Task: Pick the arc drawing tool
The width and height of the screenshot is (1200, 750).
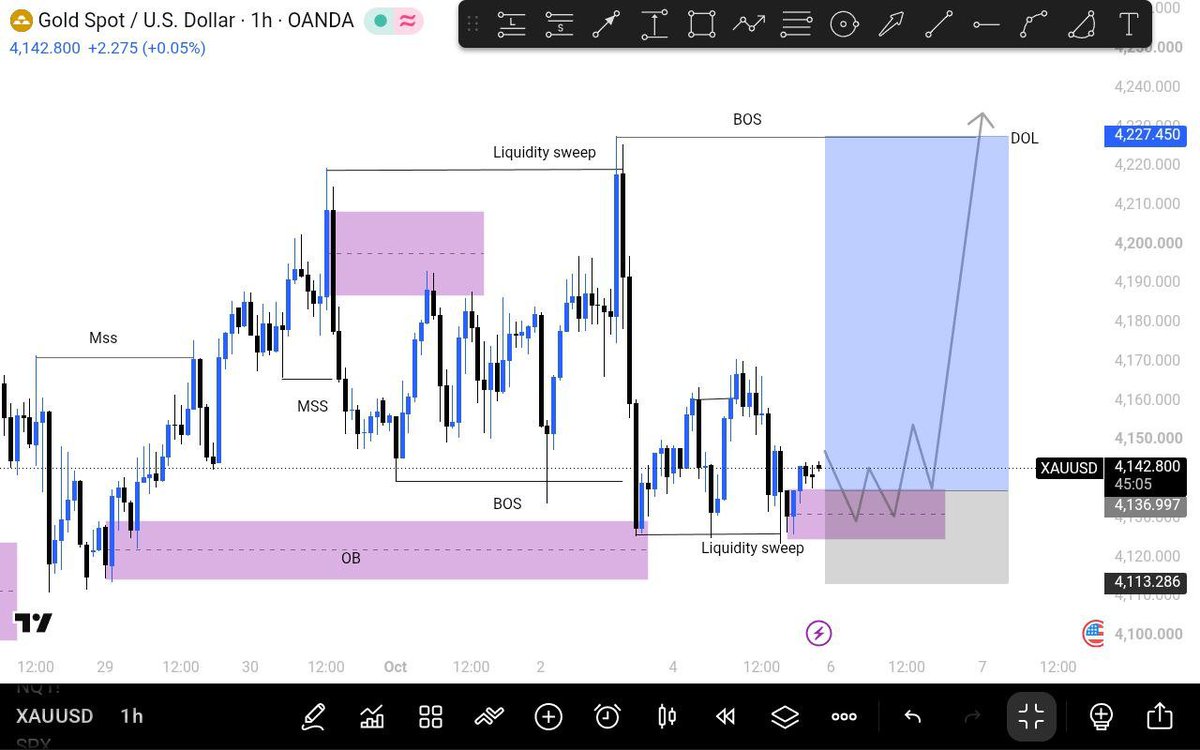Action: (x=1082, y=25)
